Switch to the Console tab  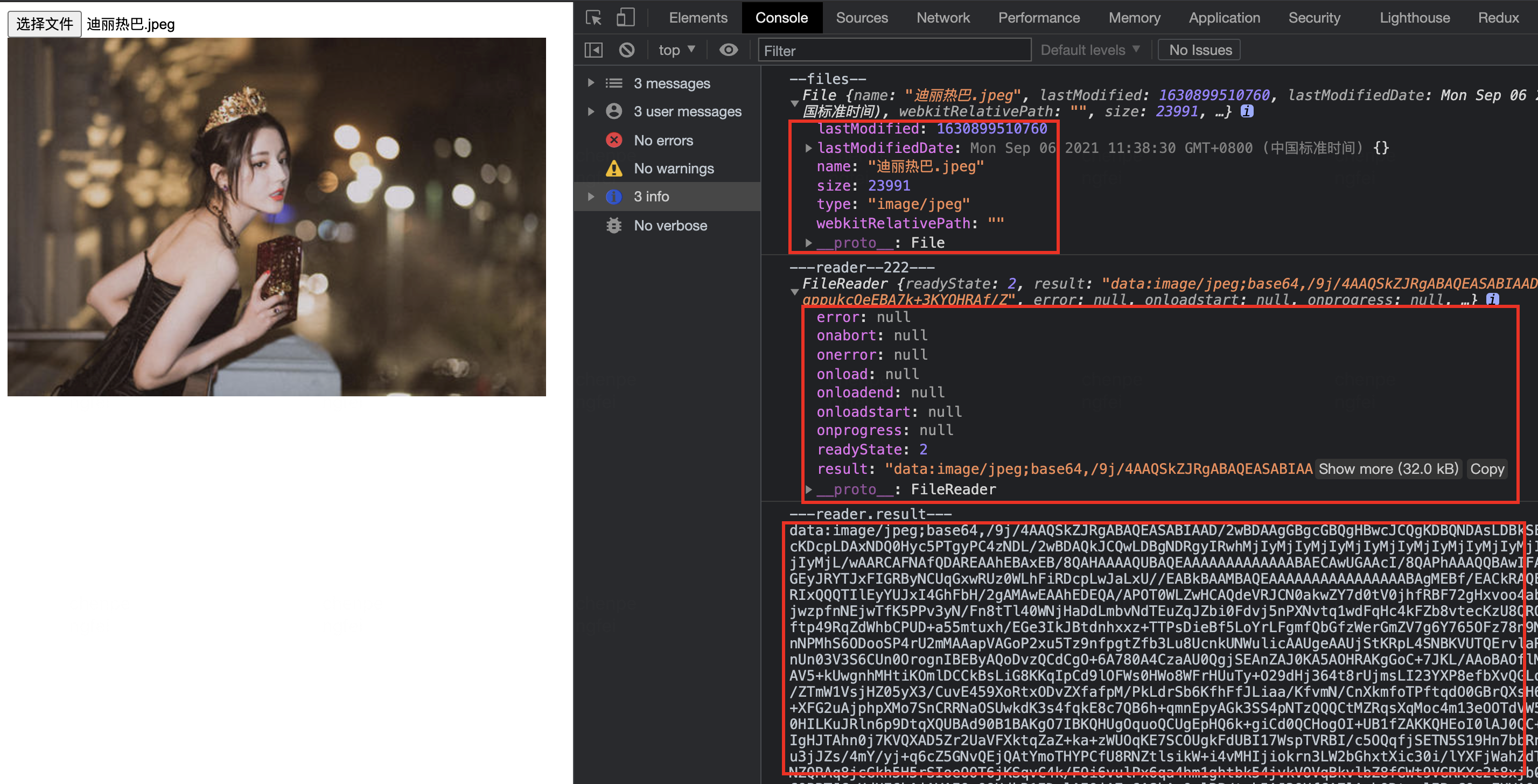click(781, 17)
